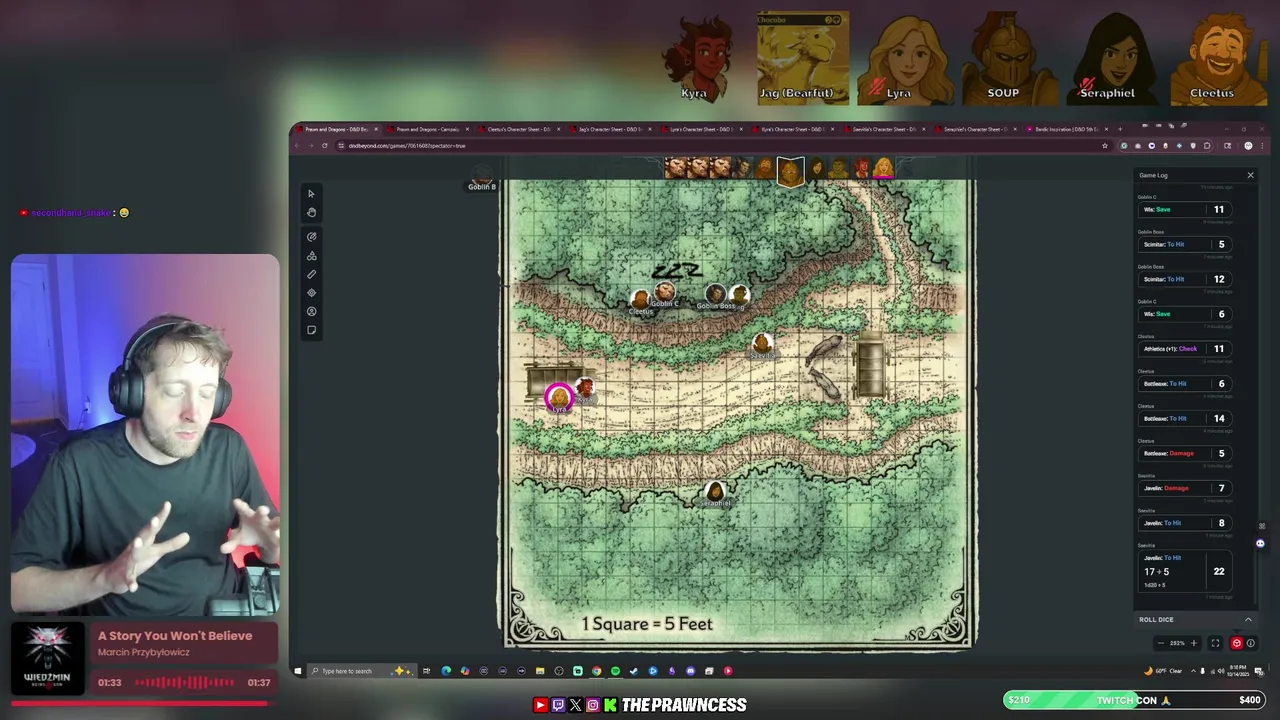Viewport: 1280px width, 720px height.
Task: Open Spotify from the taskbar
Action: click(x=615, y=671)
